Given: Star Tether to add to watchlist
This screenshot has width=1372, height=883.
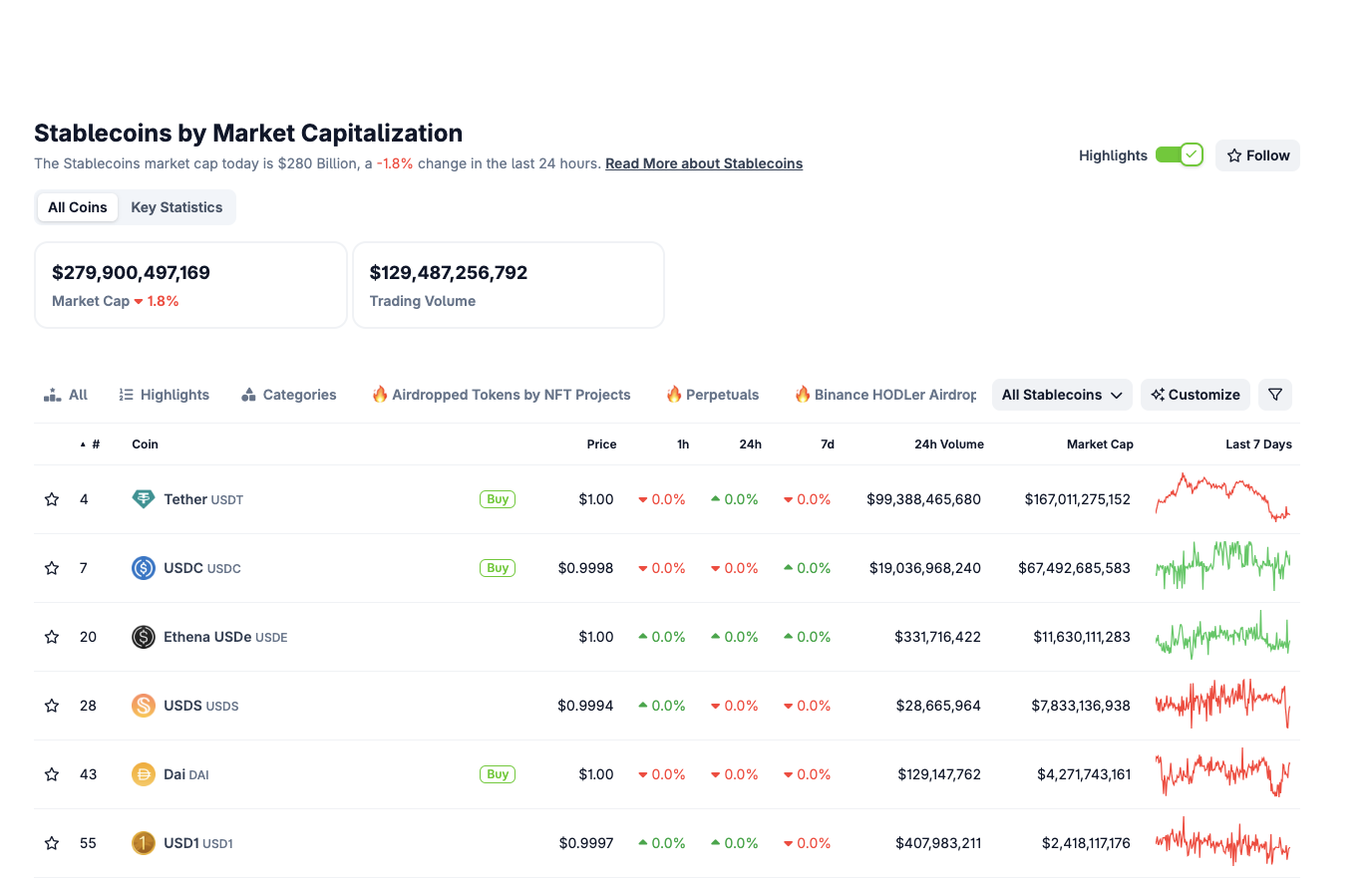Looking at the screenshot, I should [52, 499].
